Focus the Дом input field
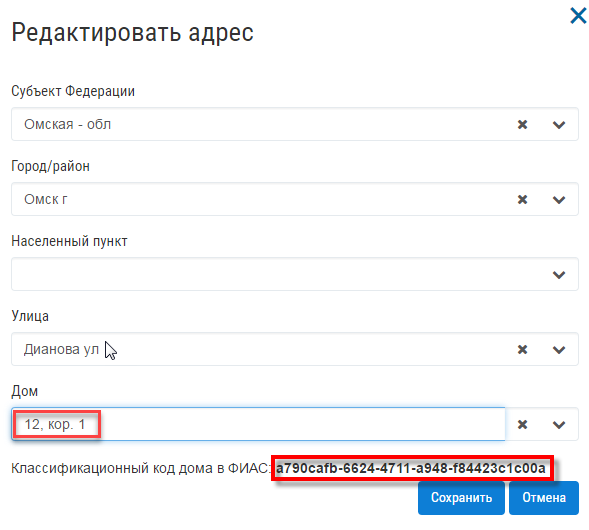 [x=258, y=424]
